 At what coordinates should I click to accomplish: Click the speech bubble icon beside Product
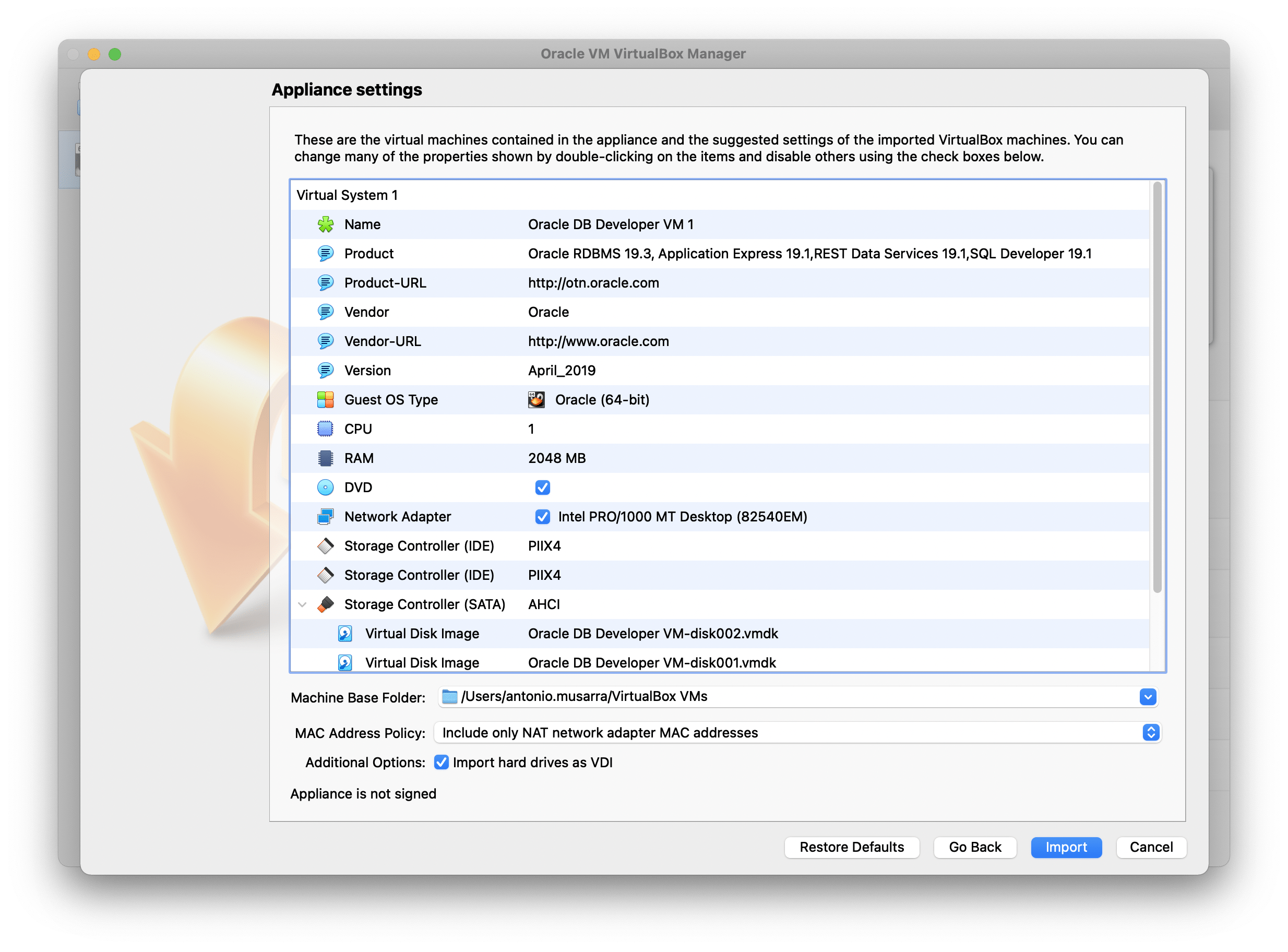[326, 254]
